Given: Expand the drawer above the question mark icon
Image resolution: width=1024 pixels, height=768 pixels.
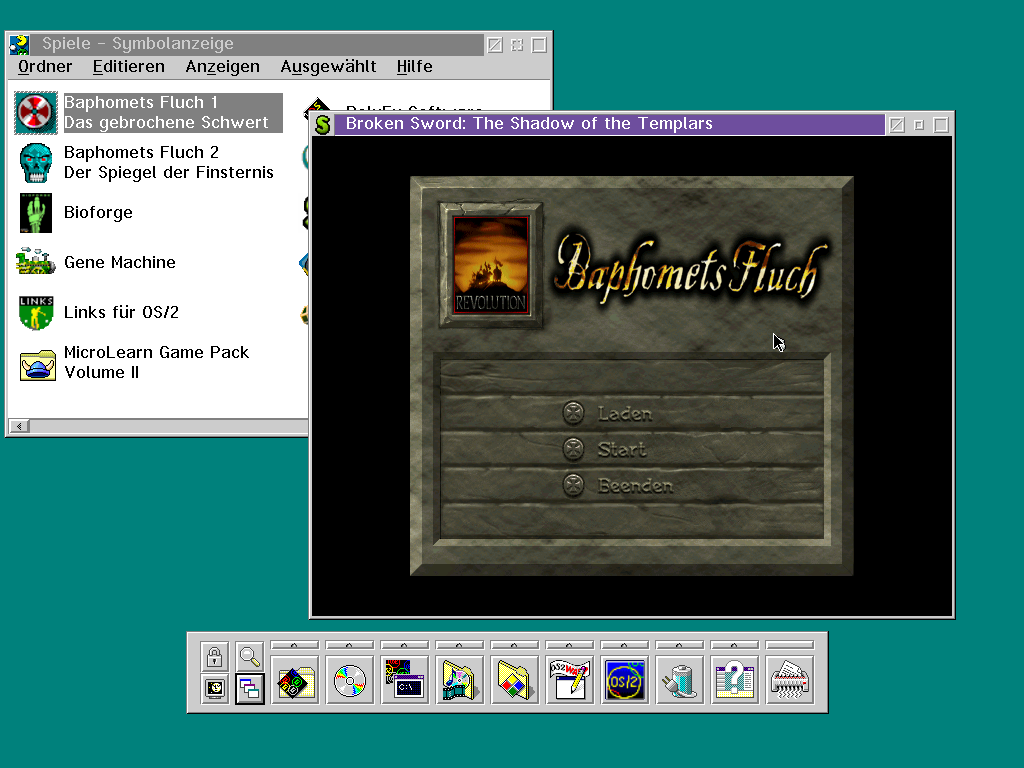Looking at the screenshot, I should (x=734, y=645).
